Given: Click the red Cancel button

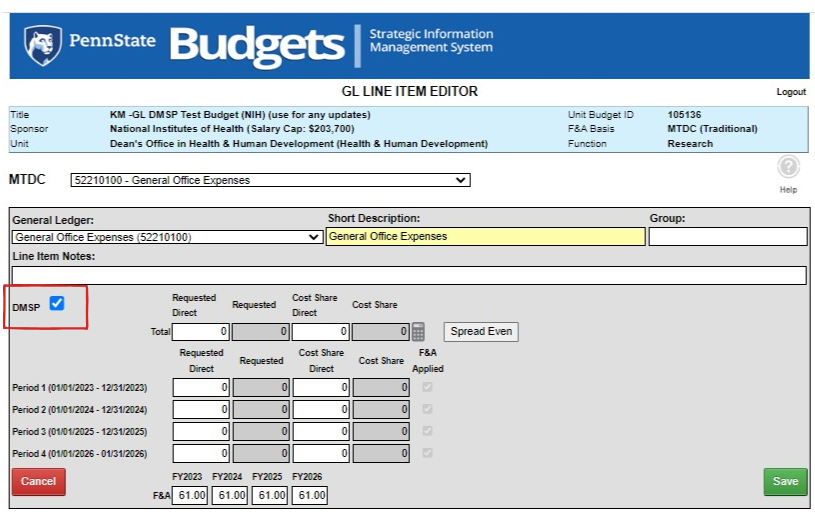Looking at the screenshot, I should click(x=38, y=482).
